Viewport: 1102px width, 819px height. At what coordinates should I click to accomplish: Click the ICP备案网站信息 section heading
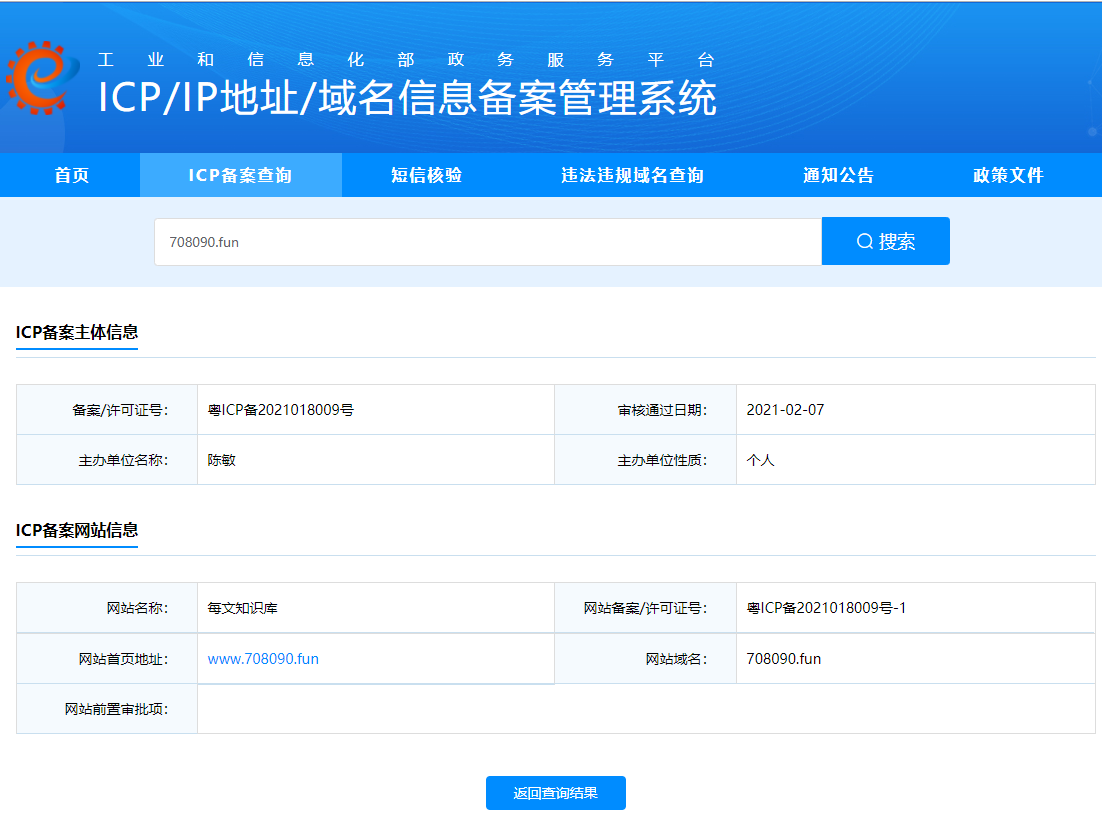[77, 530]
